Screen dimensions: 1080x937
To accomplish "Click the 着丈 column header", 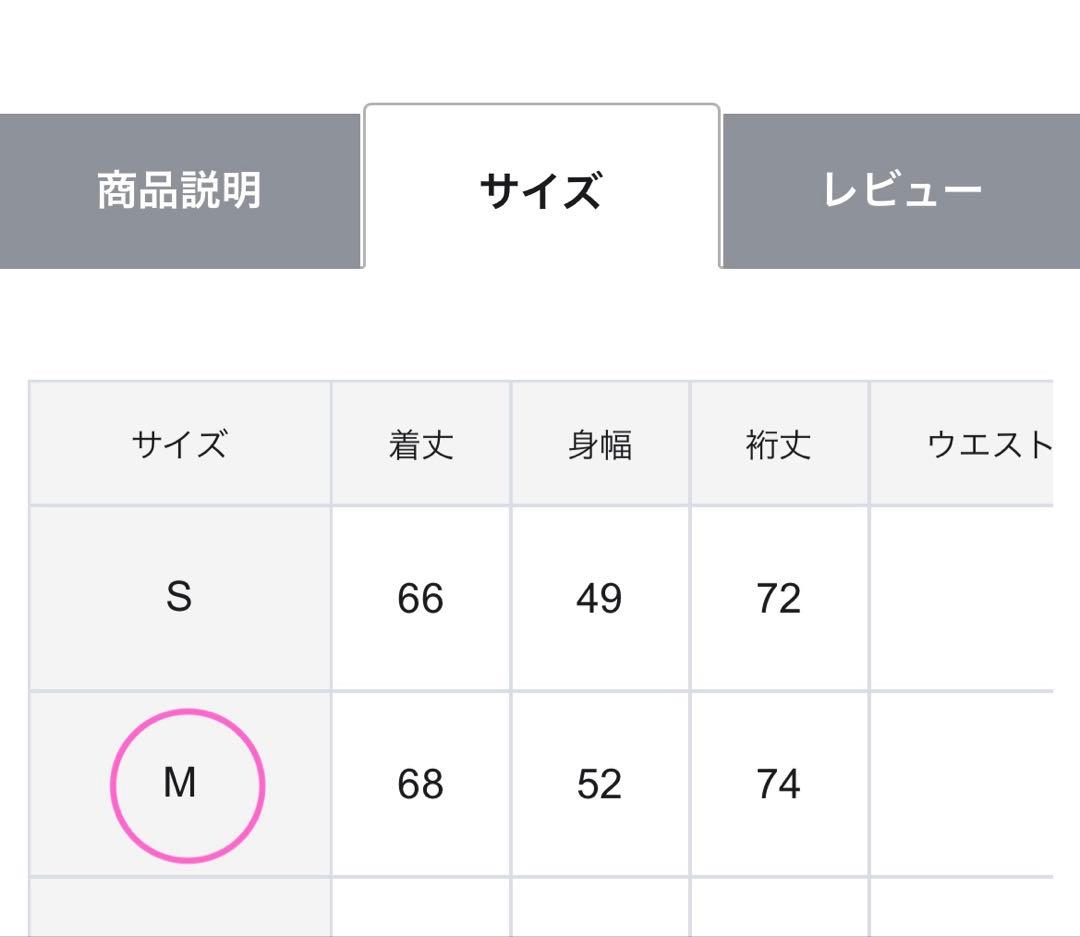I will tap(421, 444).
